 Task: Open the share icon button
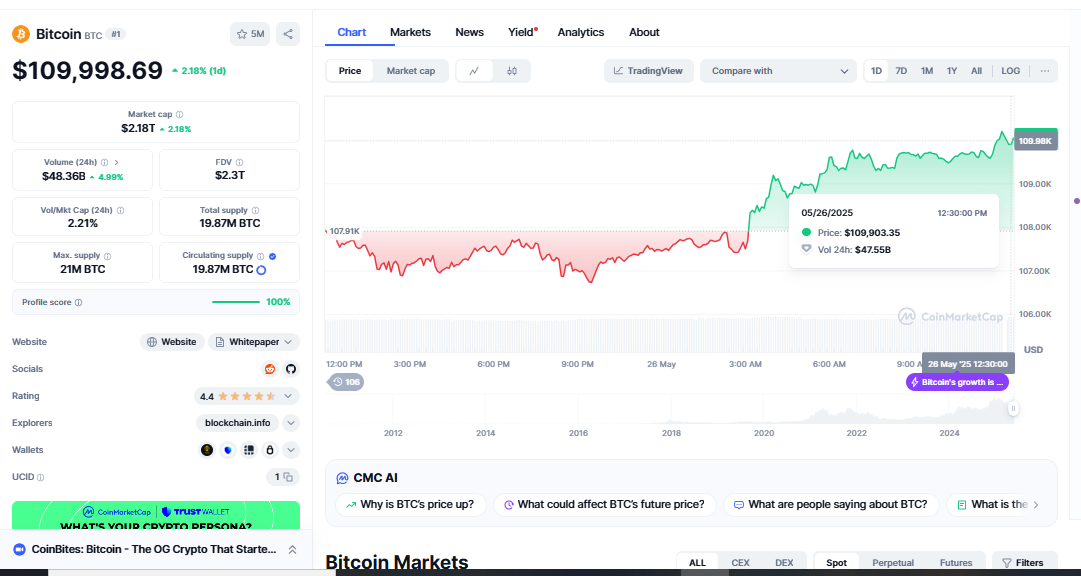coord(288,34)
